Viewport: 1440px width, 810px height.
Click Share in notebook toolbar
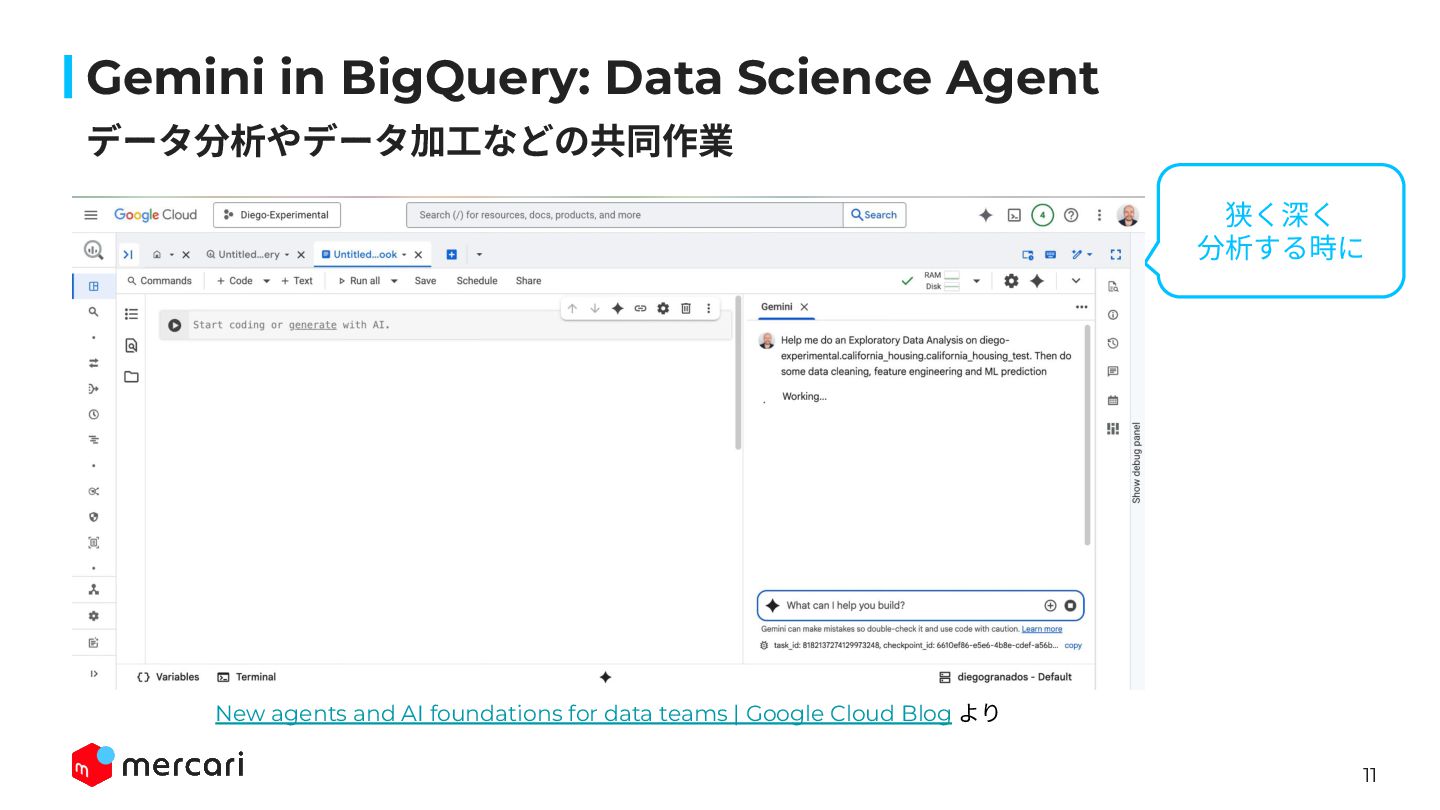tap(528, 281)
